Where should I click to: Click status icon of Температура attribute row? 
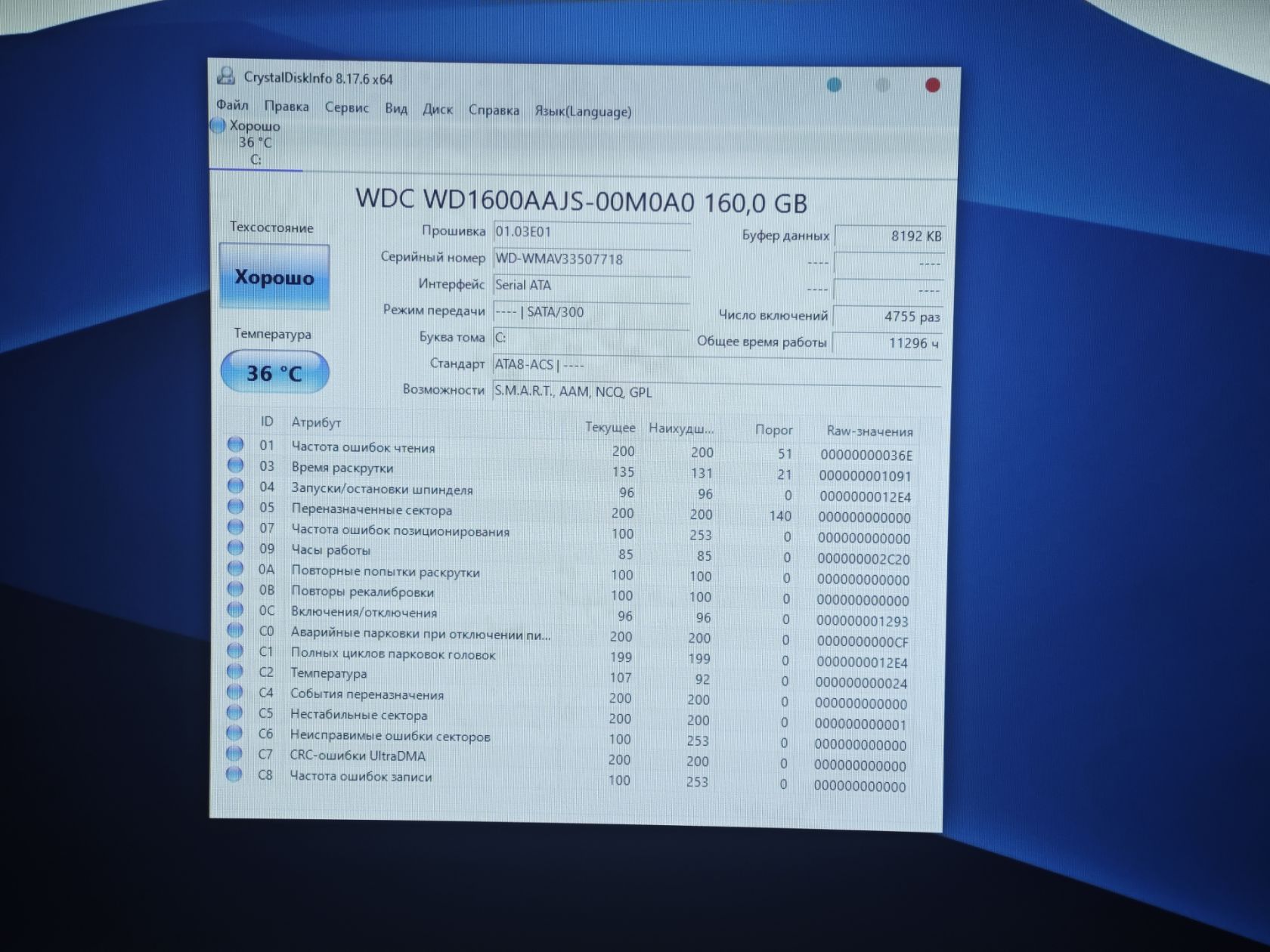tap(235, 671)
